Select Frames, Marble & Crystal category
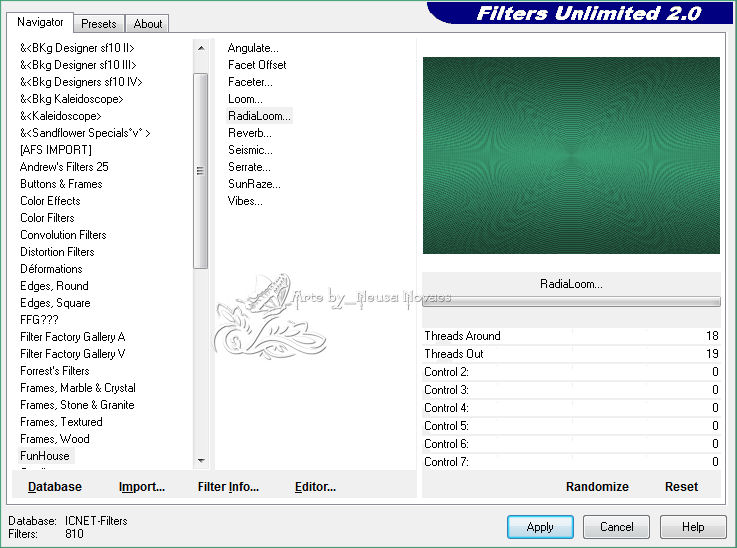 tap(78, 388)
